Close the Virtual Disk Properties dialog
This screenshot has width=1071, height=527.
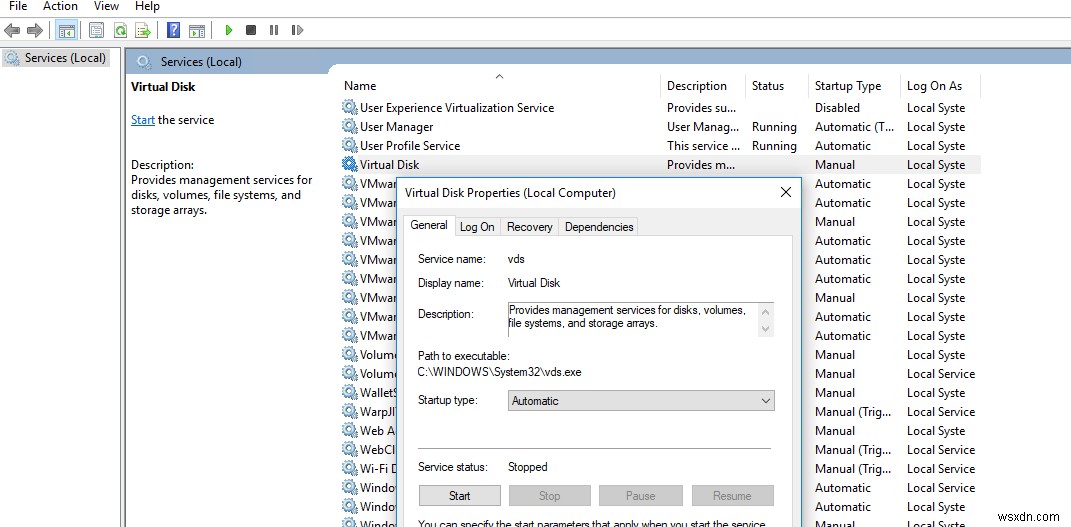[786, 193]
